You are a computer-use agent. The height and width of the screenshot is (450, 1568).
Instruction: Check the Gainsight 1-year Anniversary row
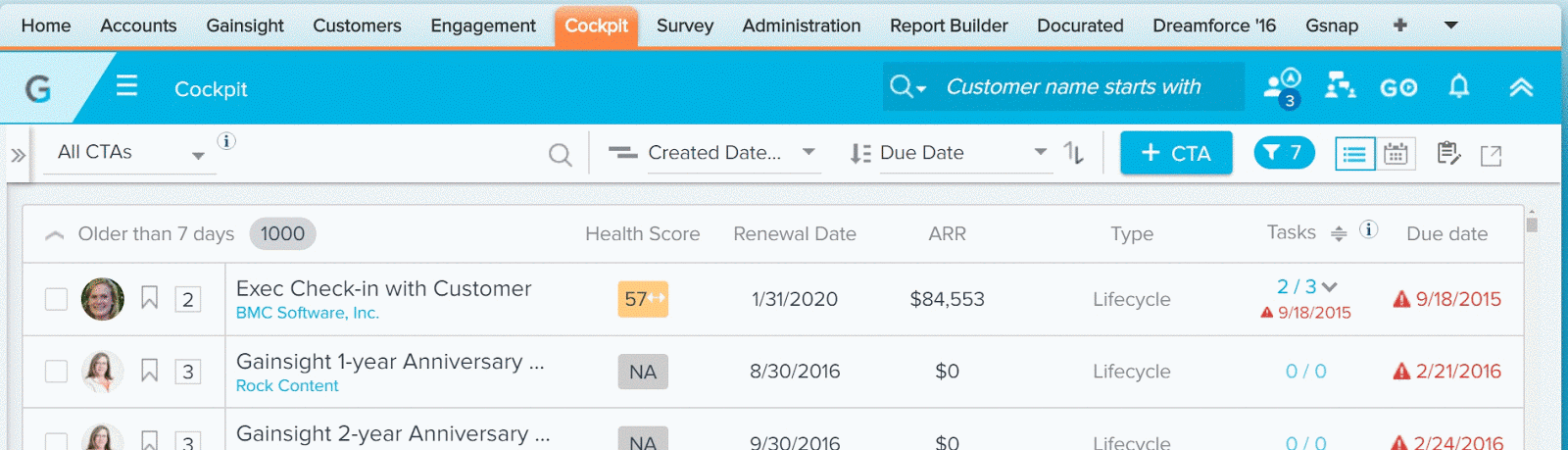point(56,372)
